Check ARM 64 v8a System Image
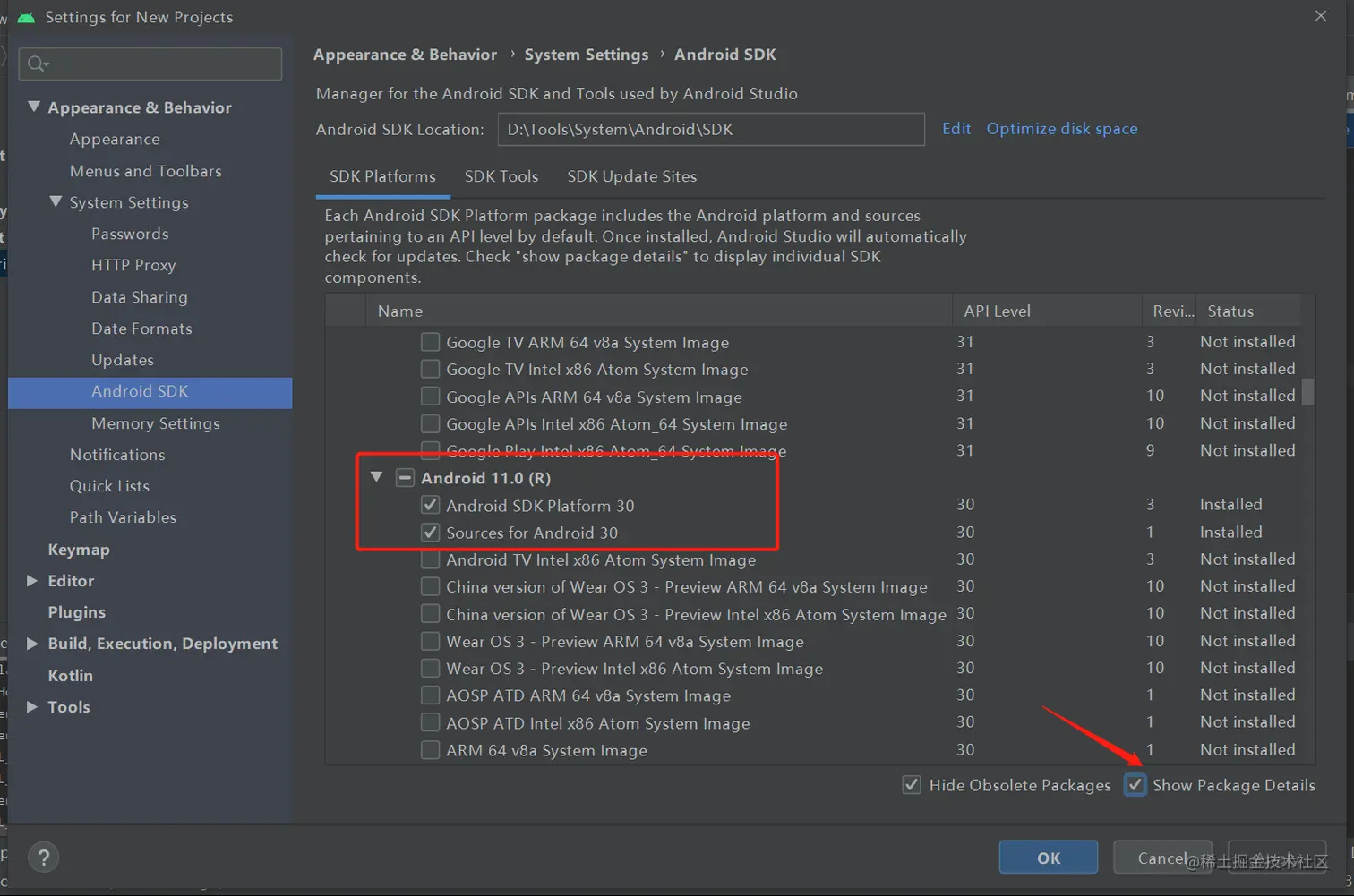 tap(431, 750)
